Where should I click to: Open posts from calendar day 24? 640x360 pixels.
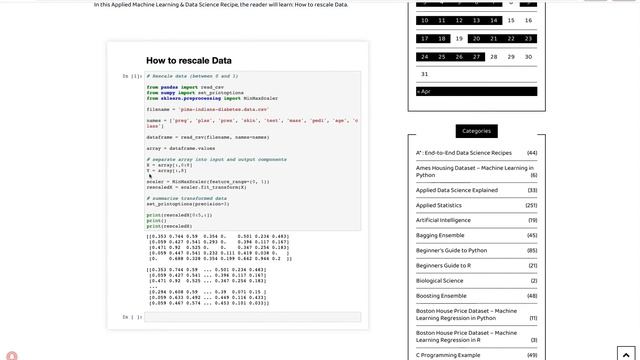click(x=424, y=57)
